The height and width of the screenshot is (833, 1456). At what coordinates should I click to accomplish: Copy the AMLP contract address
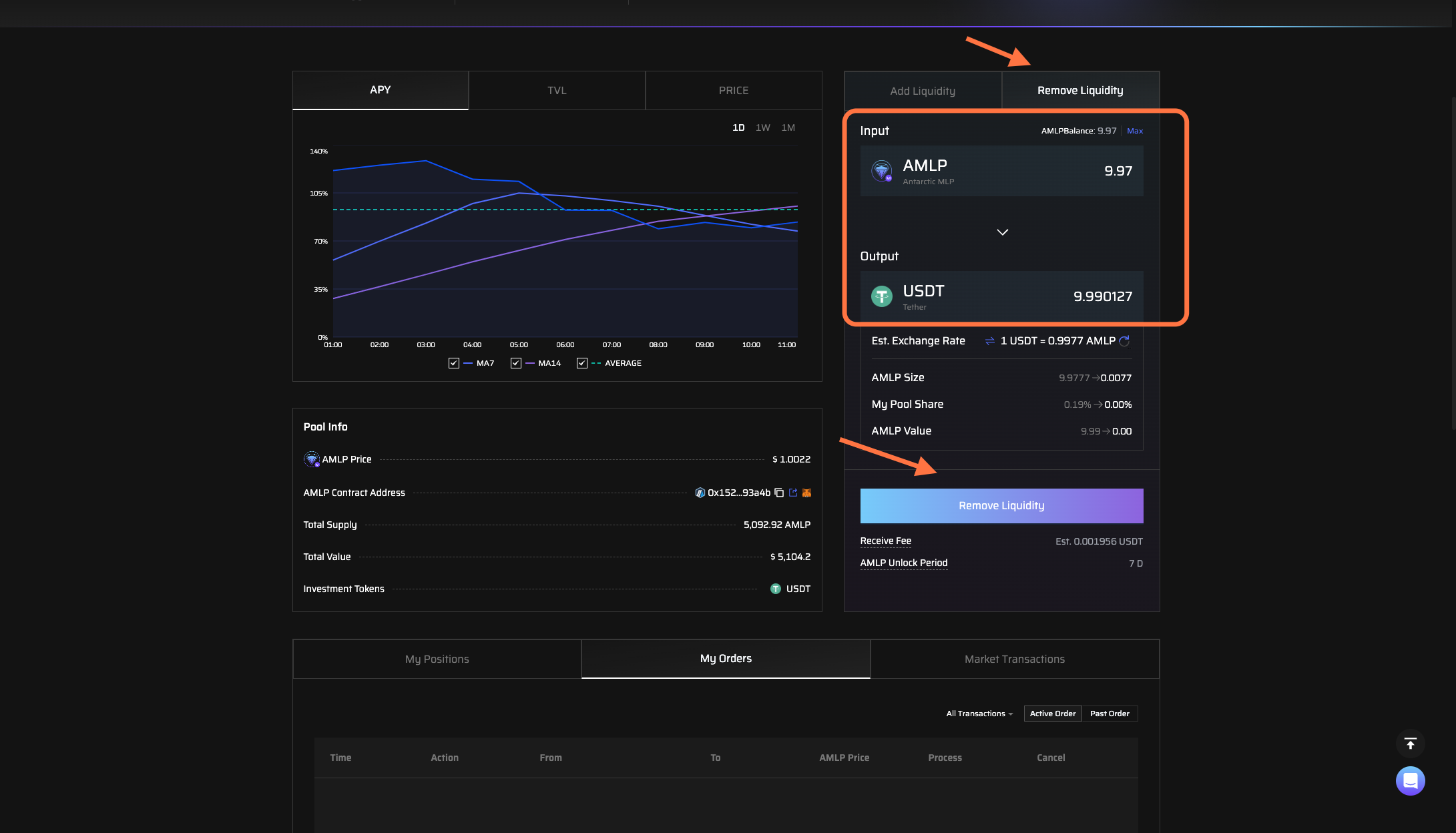tap(779, 493)
